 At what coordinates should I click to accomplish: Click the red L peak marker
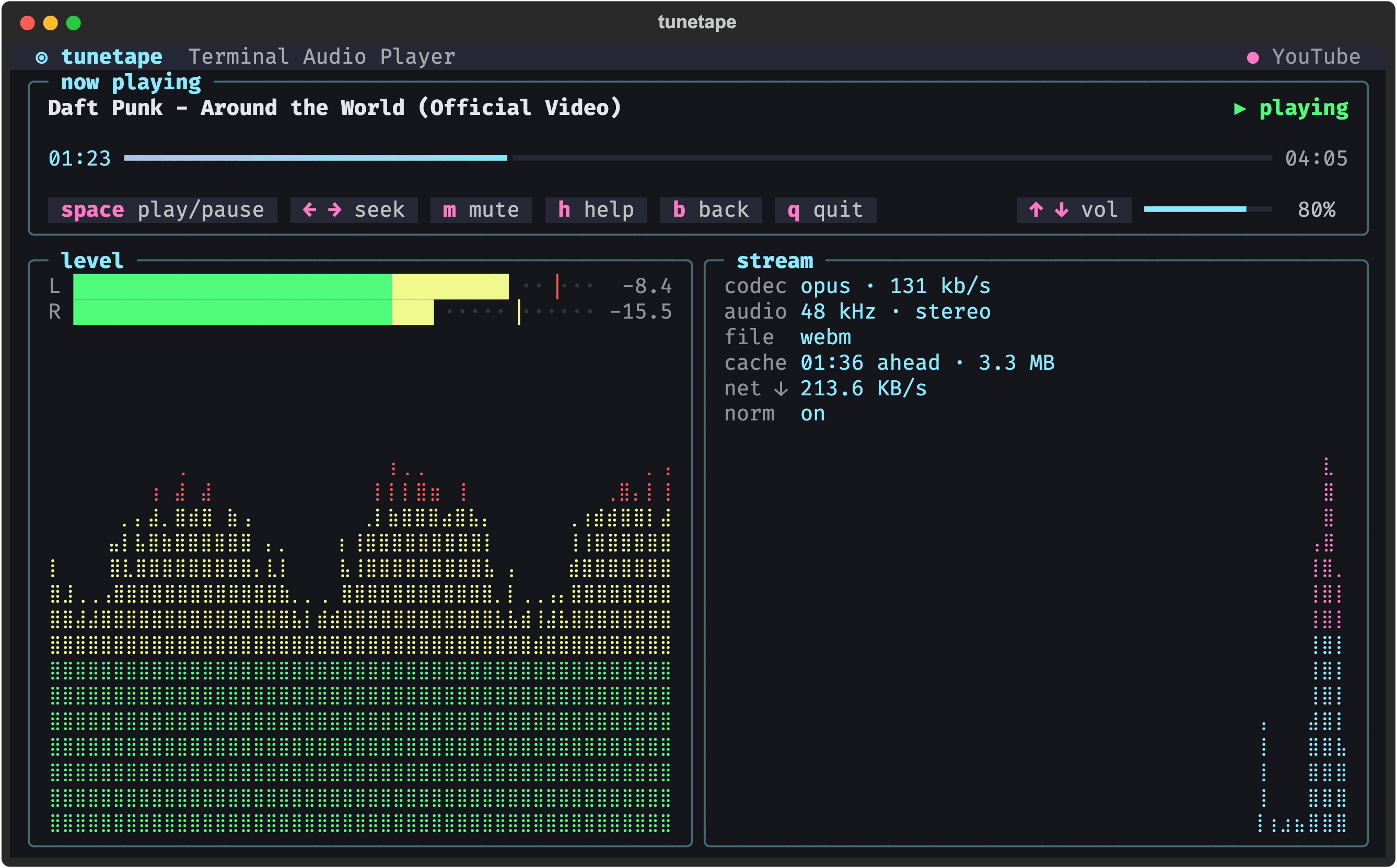pyautogui.click(x=557, y=287)
